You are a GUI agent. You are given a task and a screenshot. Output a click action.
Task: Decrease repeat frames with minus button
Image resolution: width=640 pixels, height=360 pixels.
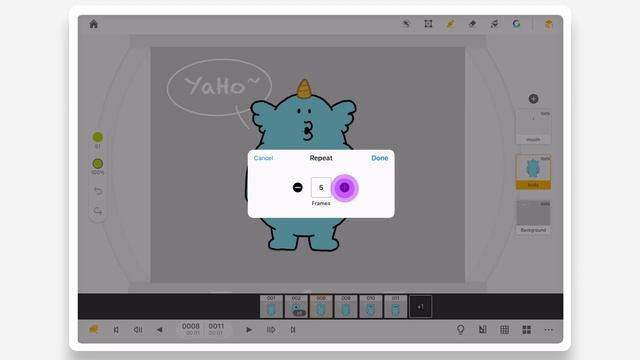pyautogui.click(x=298, y=187)
